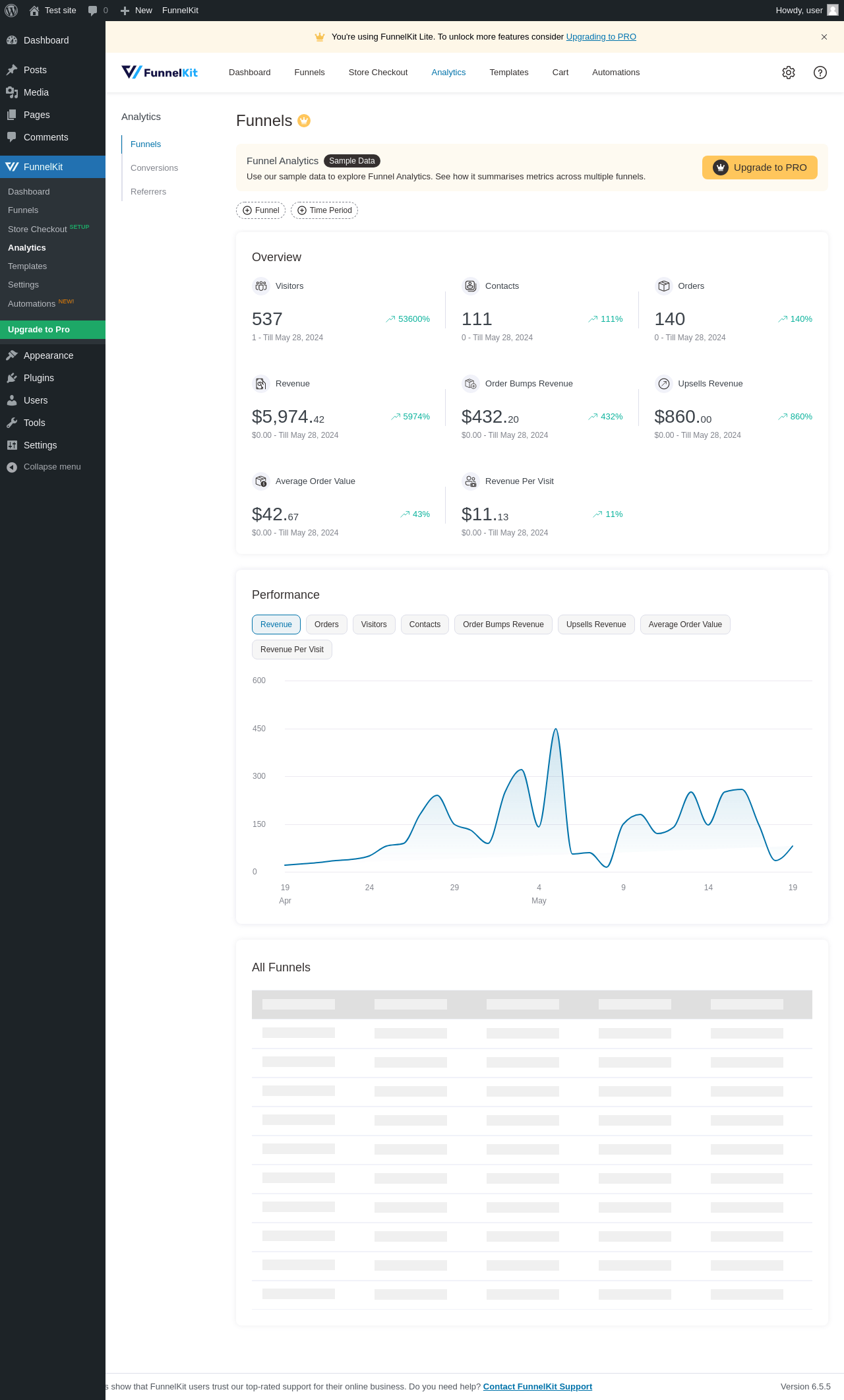Open the Templates tab in FunnelKit nav
Screen dimensions: 844x1400
[508, 73]
